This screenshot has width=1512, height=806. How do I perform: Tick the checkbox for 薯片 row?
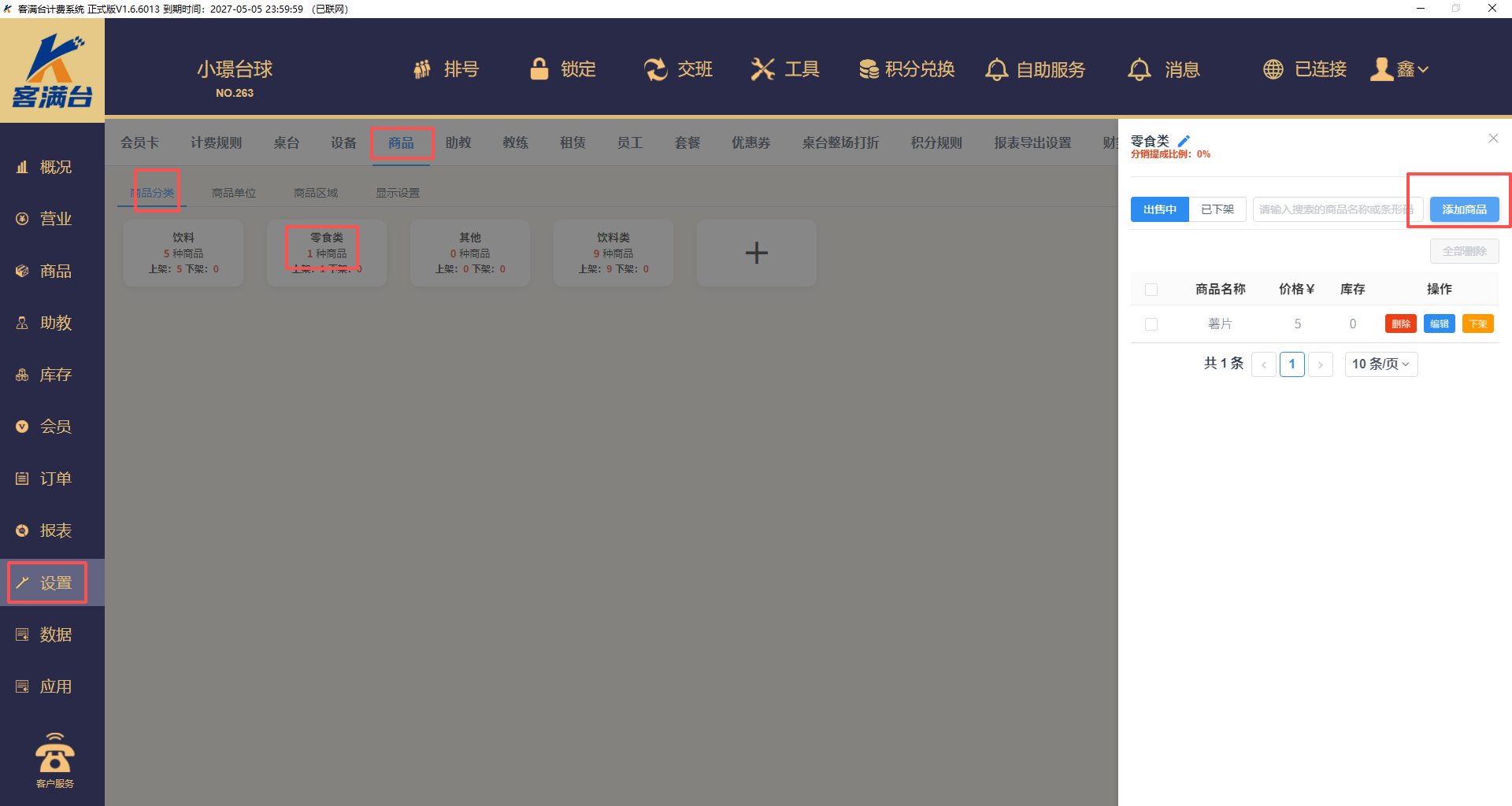1151,324
